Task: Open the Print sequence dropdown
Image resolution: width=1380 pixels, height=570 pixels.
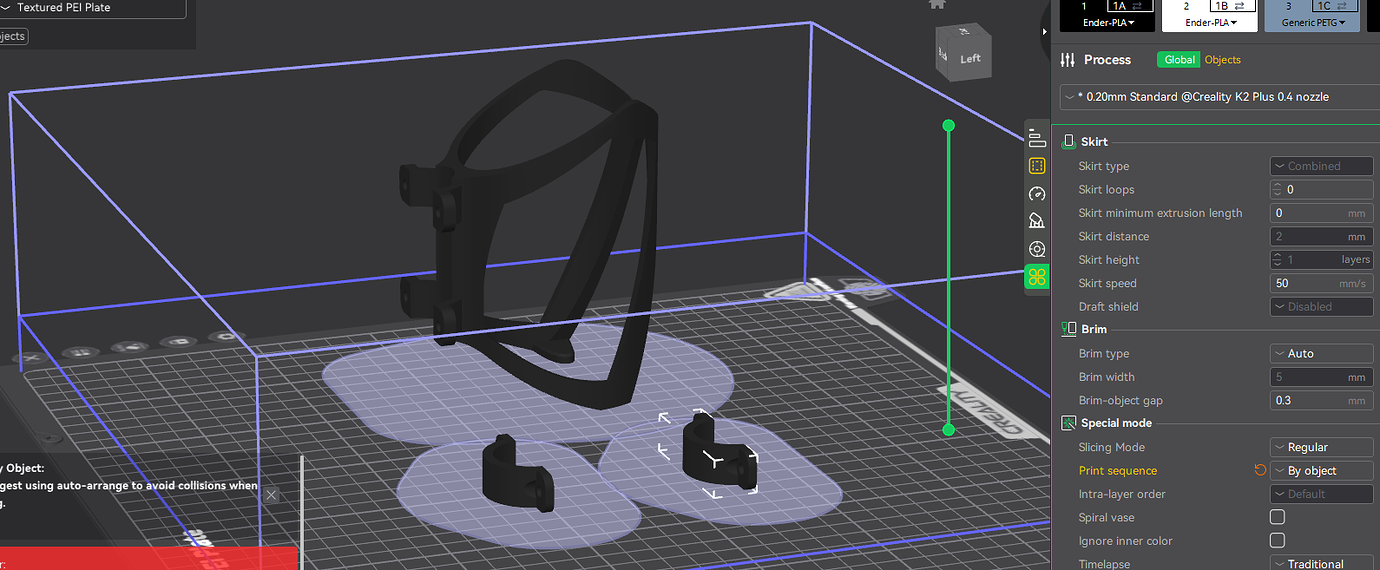Action: [x=1321, y=471]
